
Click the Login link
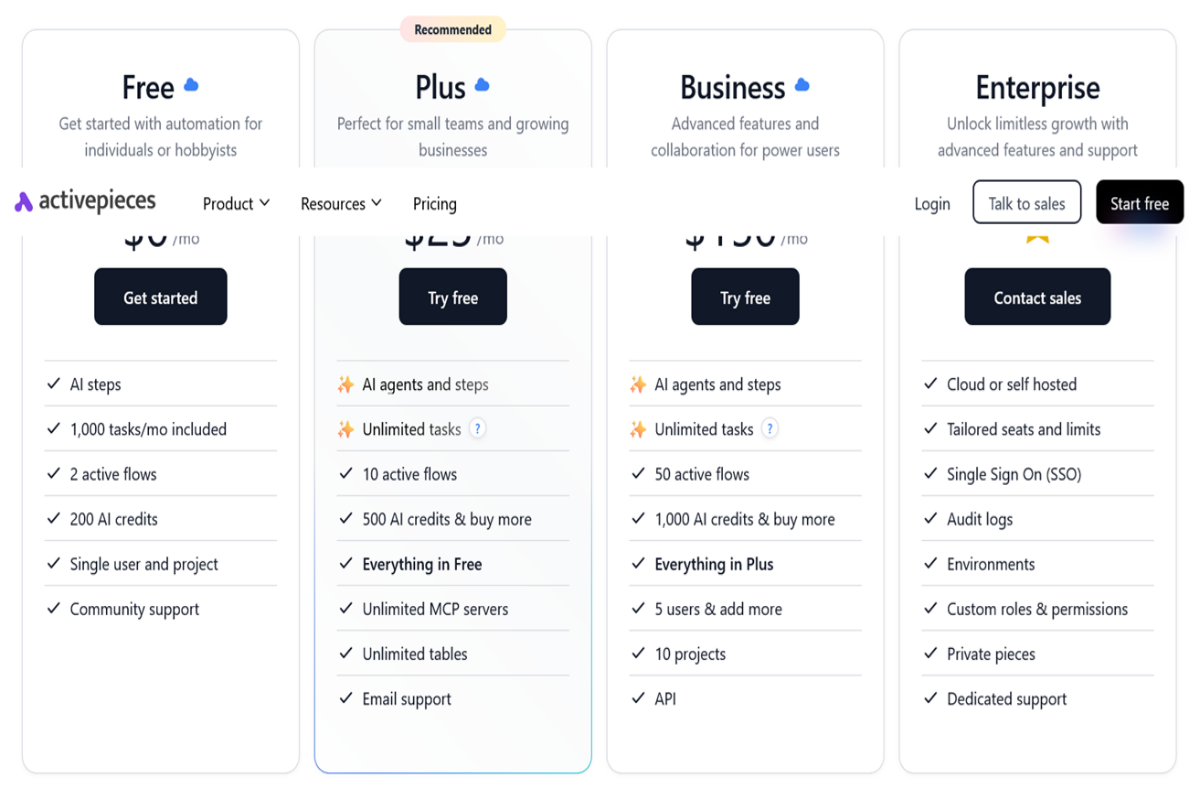click(x=932, y=203)
